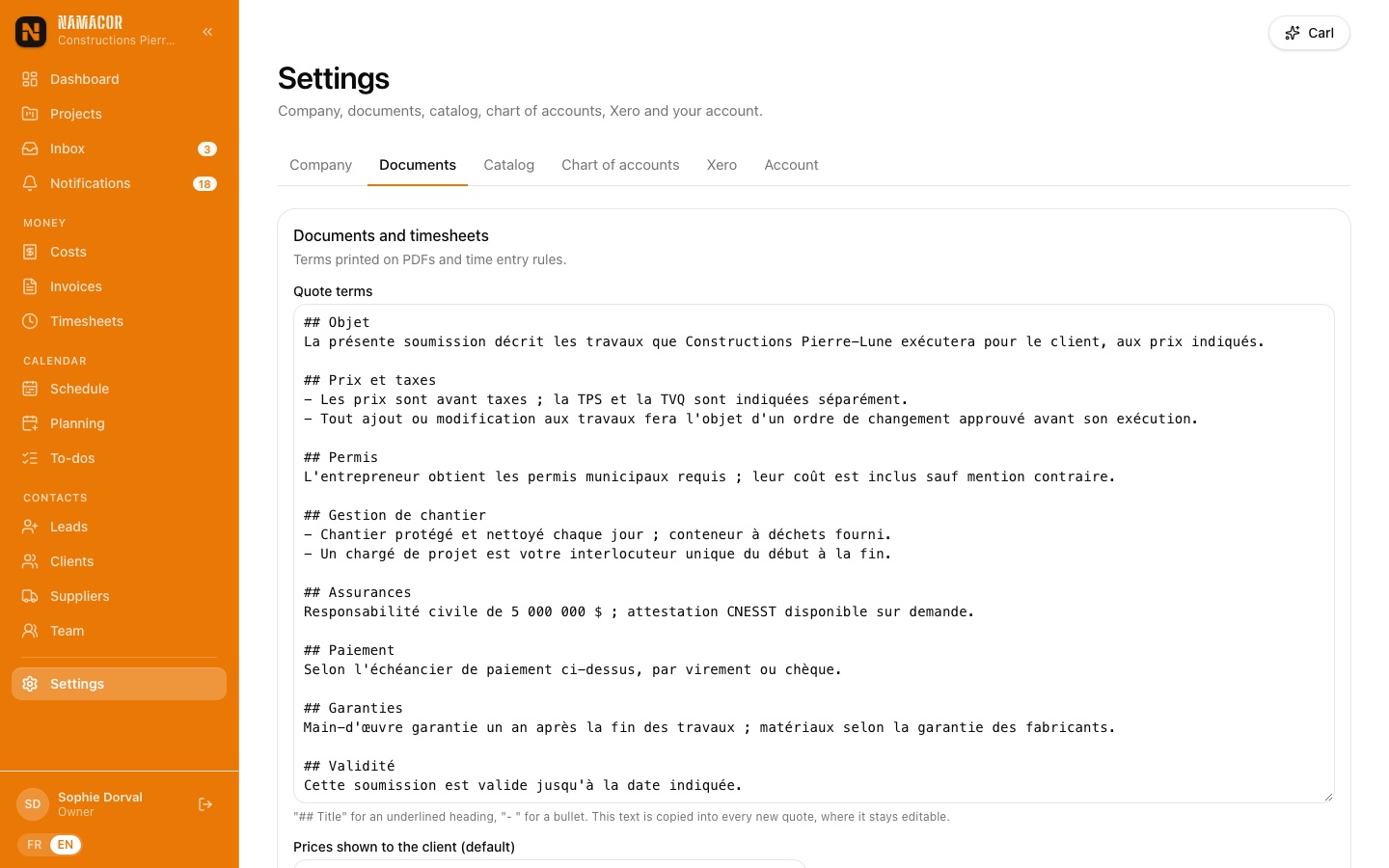Open the Suppliers truck icon
Viewport: 1389px width, 868px height.
coord(30,596)
